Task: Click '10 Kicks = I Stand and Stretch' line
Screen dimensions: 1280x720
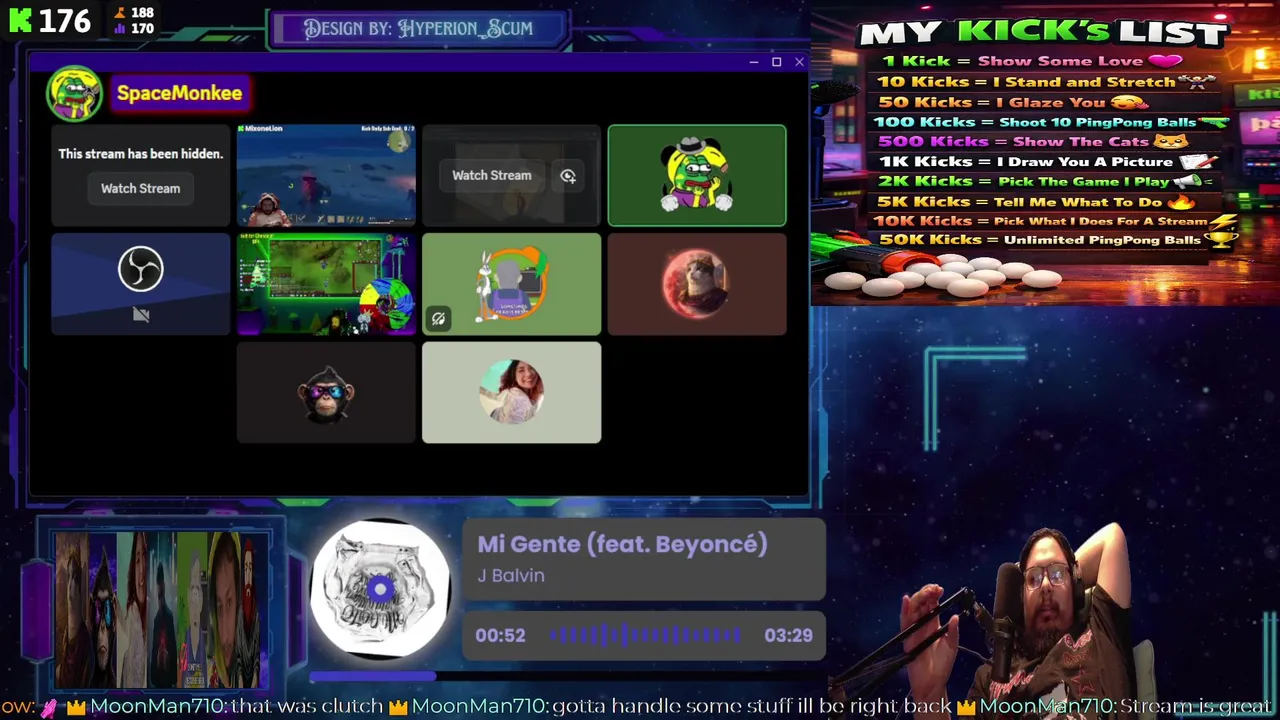Action: (1046, 82)
